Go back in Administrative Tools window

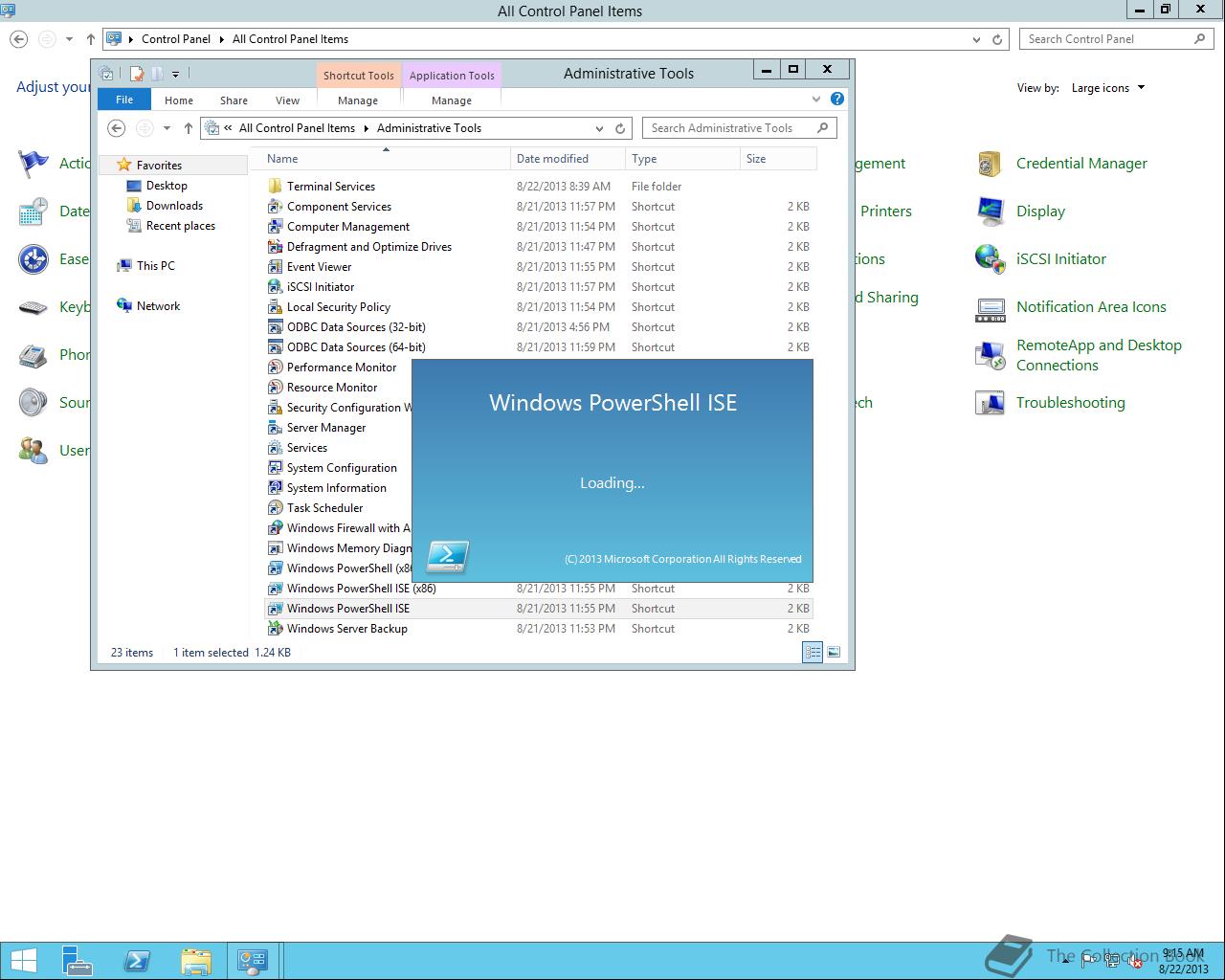(117, 128)
